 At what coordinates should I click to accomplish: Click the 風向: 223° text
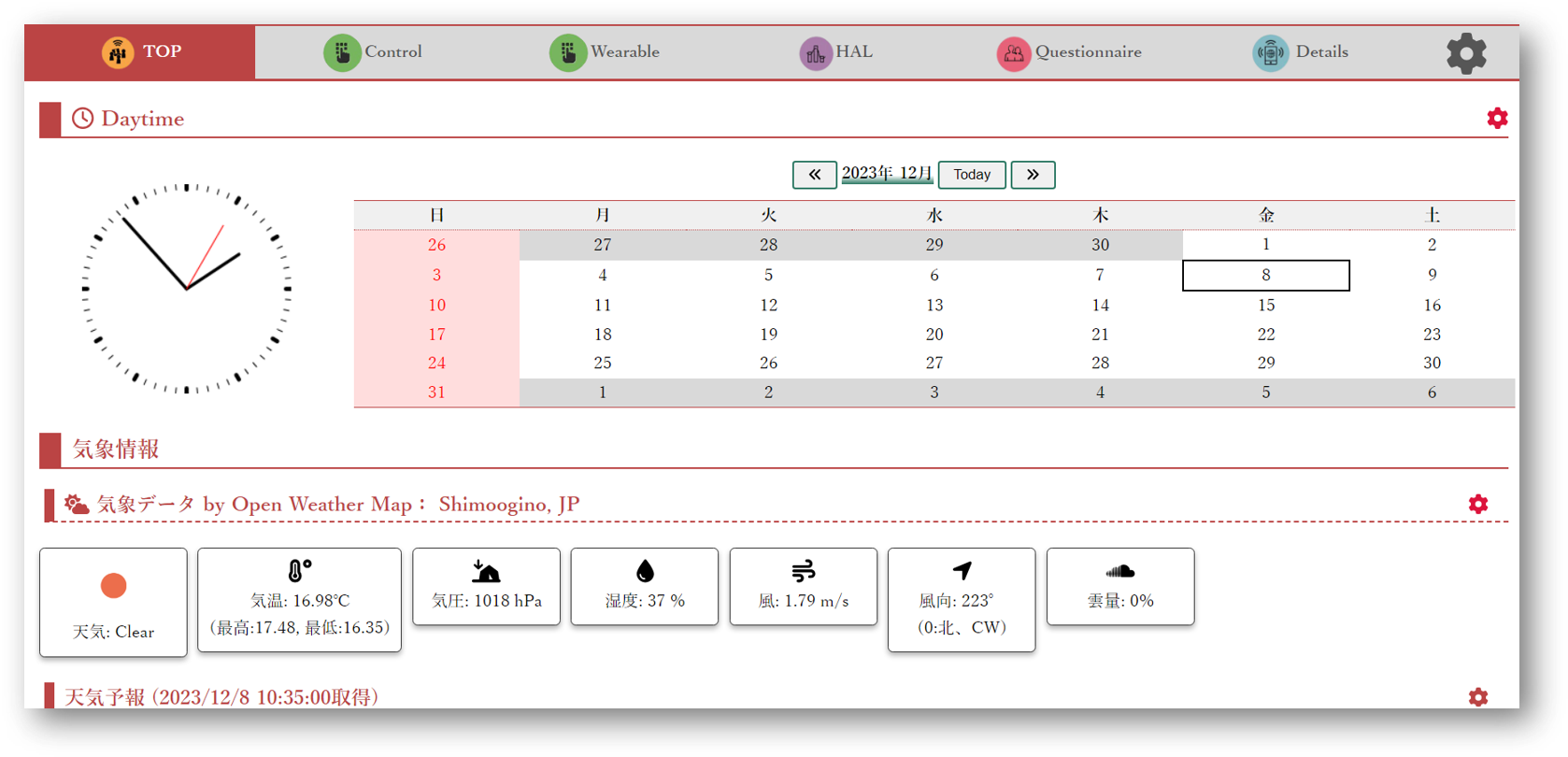coord(957,601)
